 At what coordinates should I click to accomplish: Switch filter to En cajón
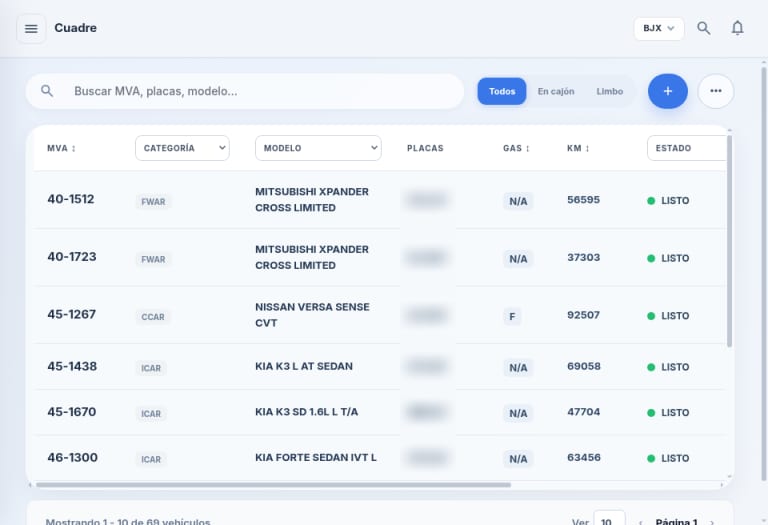coord(555,91)
